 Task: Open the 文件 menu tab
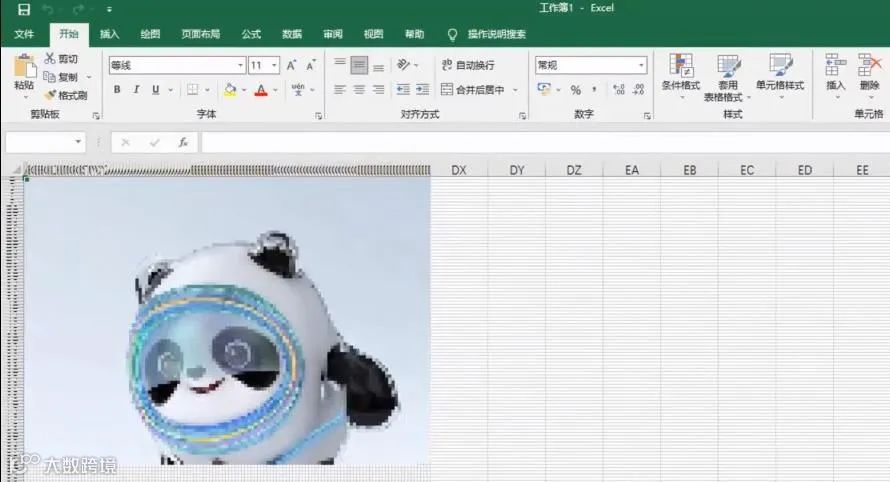[x=24, y=34]
